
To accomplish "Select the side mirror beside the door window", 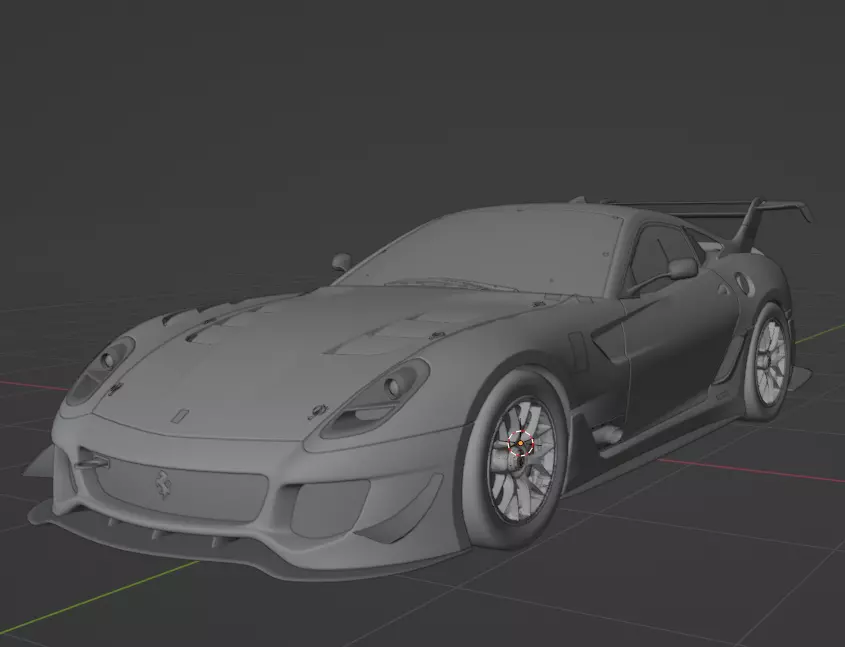I will coord(683,268).
